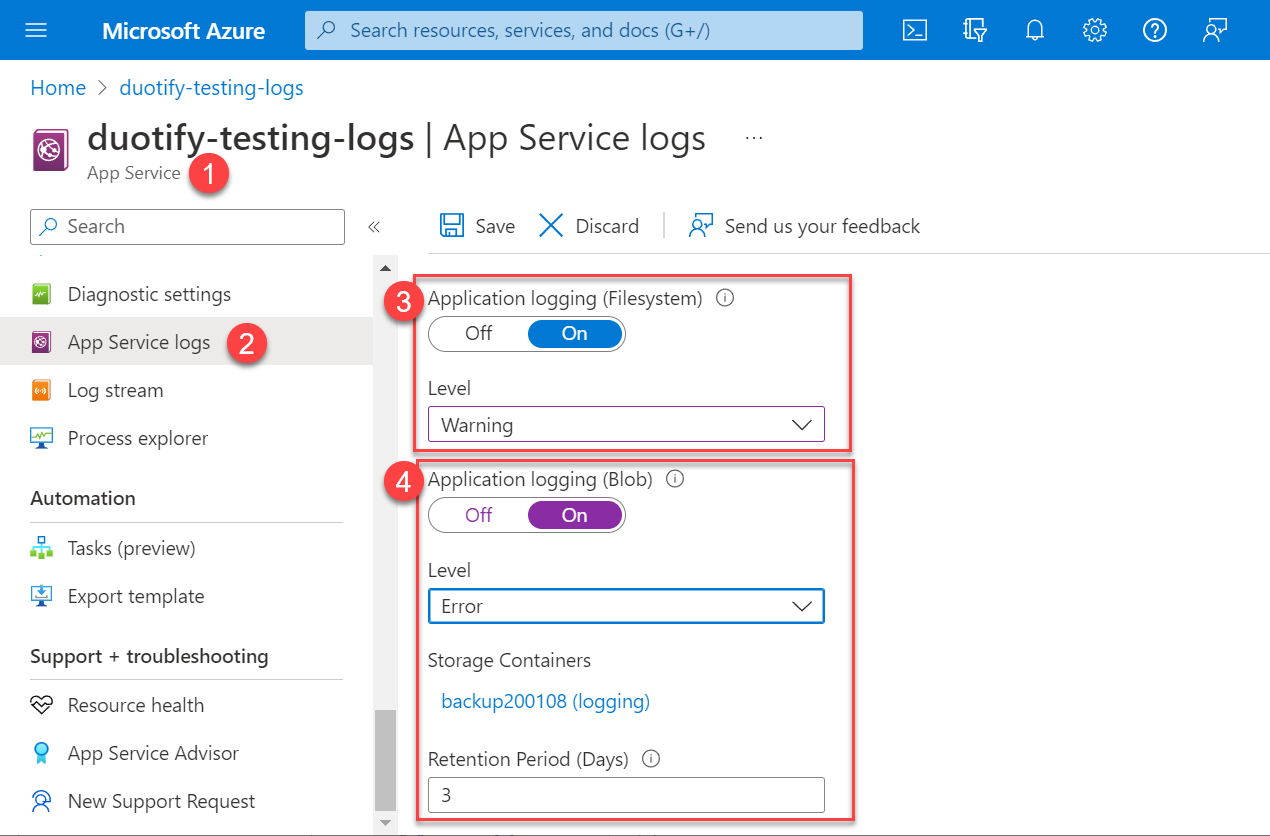Click the Process explorer icon
The width and height of the screenshot is (1270, 836).
coord(41,438)
